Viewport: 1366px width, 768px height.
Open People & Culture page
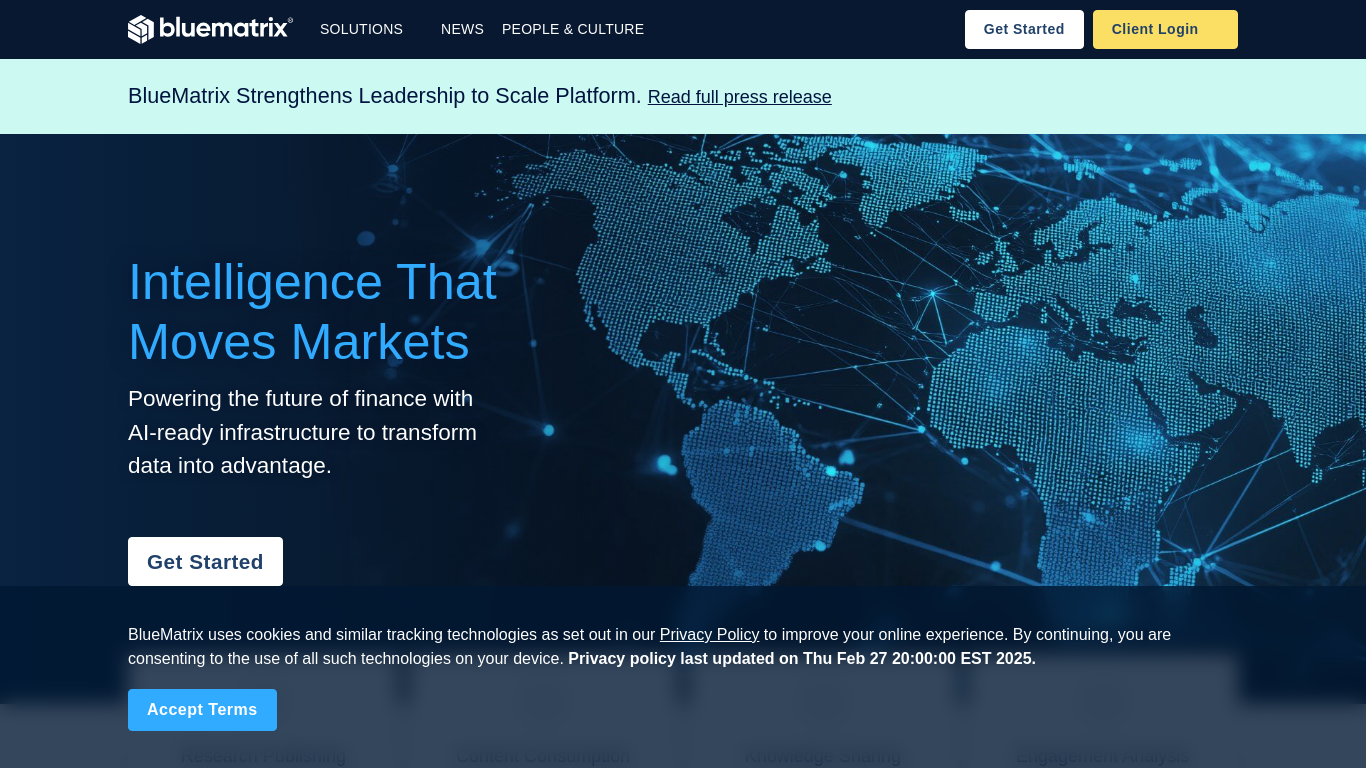coord(573,29)
